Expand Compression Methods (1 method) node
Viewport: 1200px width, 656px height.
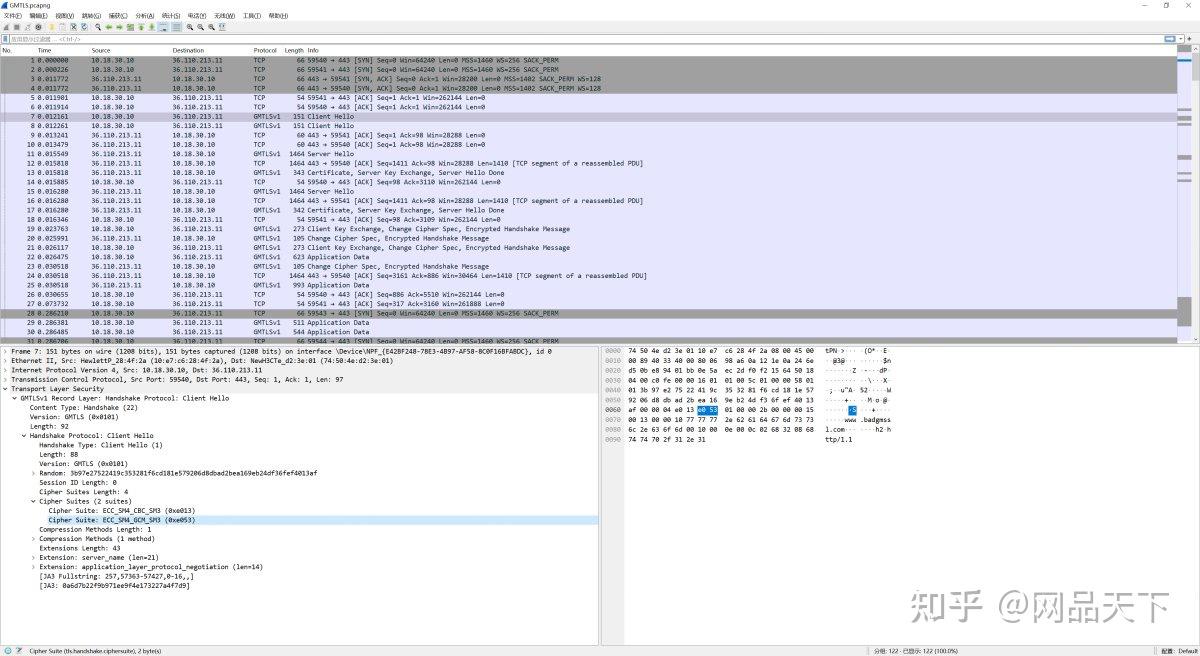[x=34, y=539]
